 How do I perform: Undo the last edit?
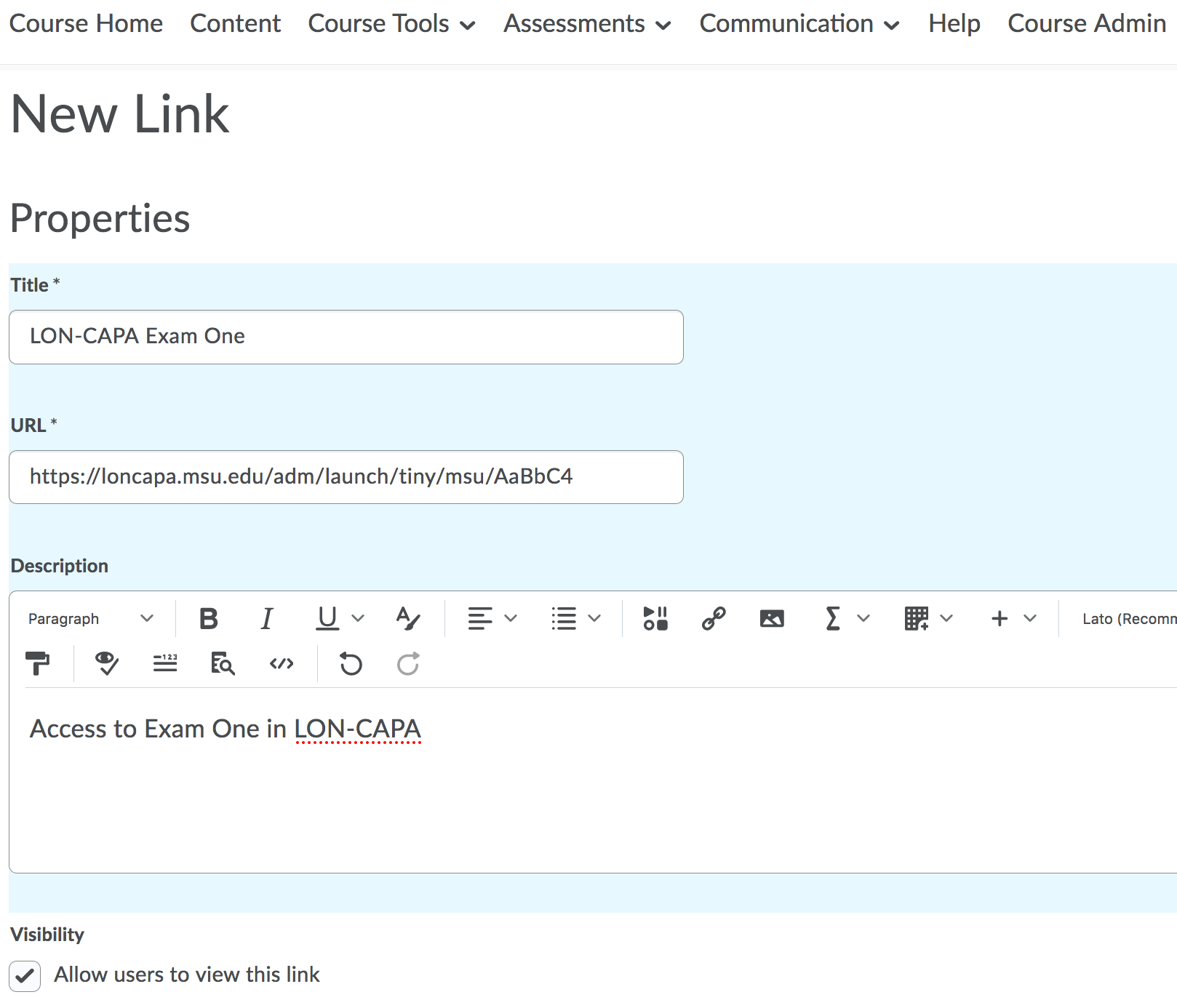(351, 663)
